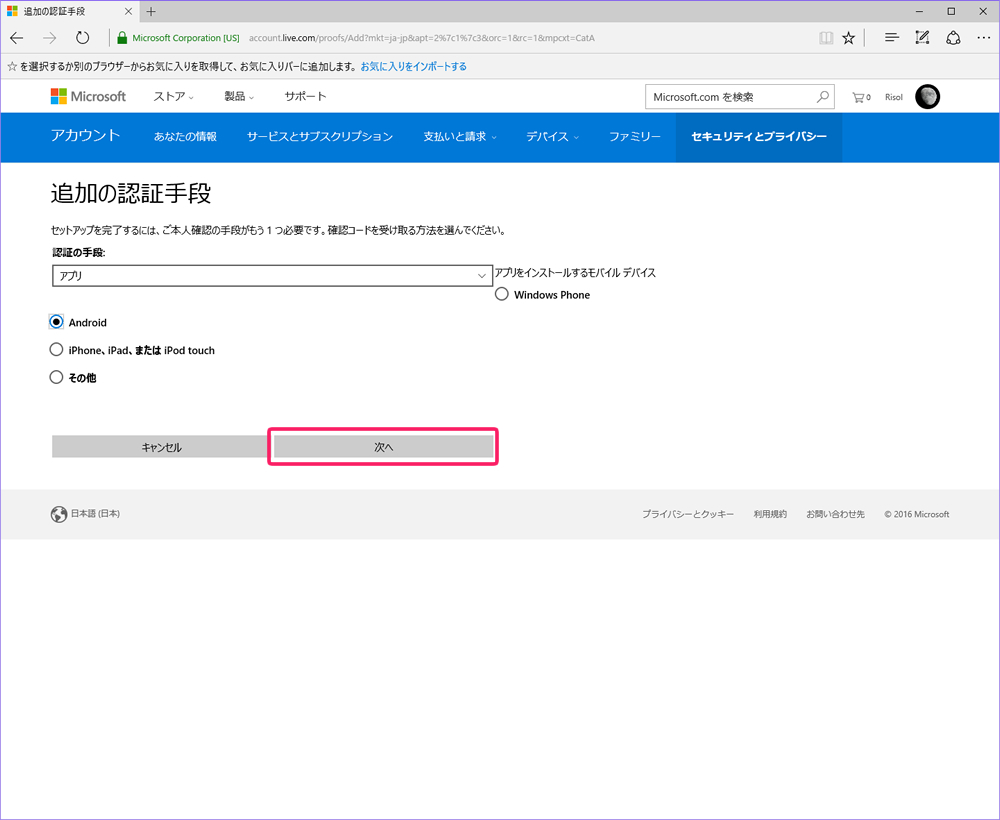Open プライバシーとクッキー footer link

click(x=688, y=514)
